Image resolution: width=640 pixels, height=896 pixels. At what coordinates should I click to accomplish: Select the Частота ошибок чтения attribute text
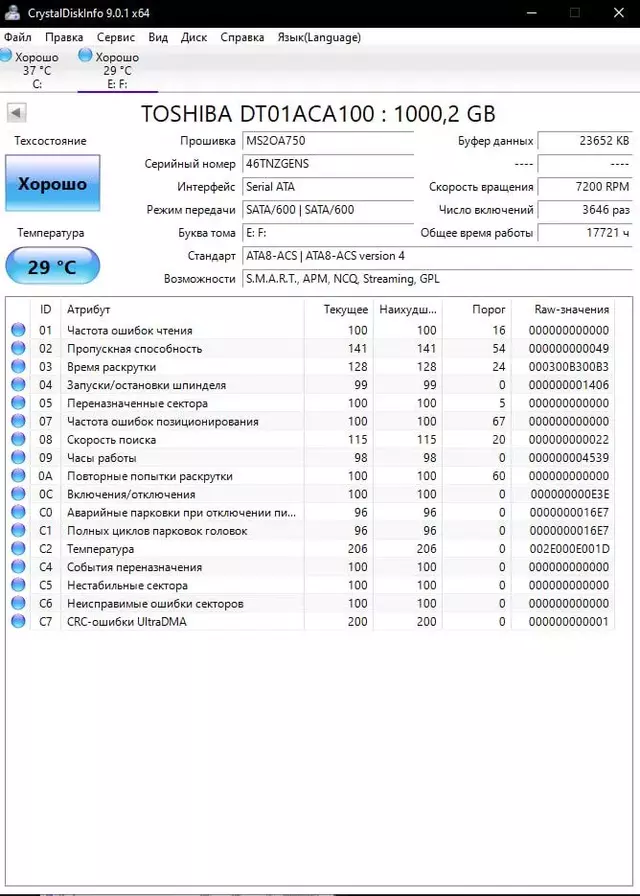tap(130, 330)
